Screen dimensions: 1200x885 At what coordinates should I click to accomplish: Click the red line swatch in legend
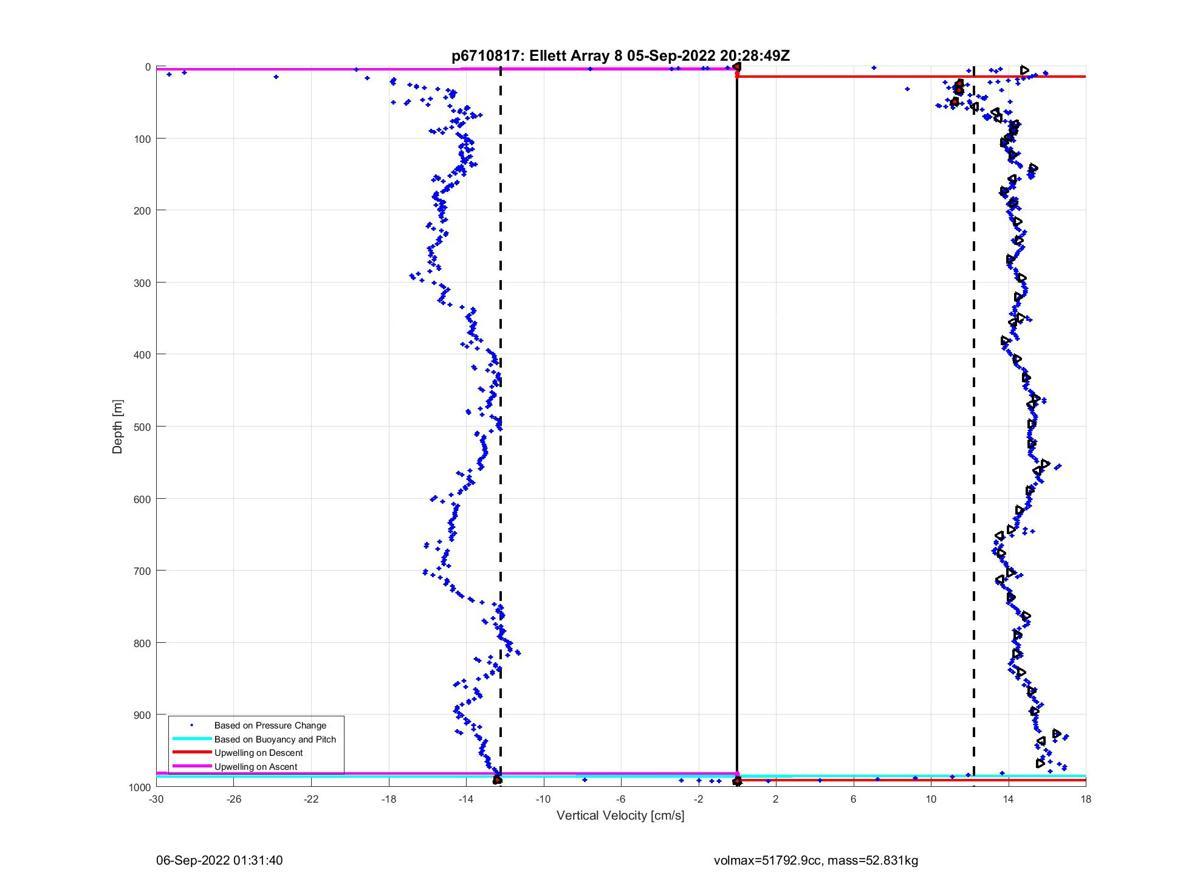coord(191,753)
